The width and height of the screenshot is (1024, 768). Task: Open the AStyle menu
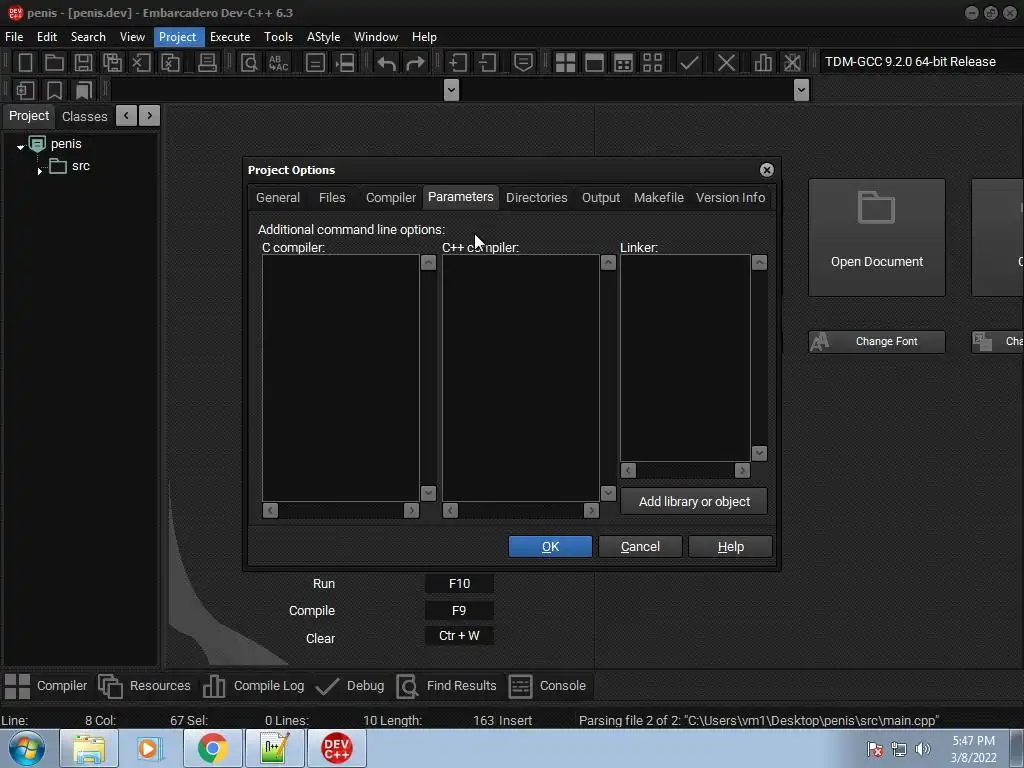pos(323,37)
